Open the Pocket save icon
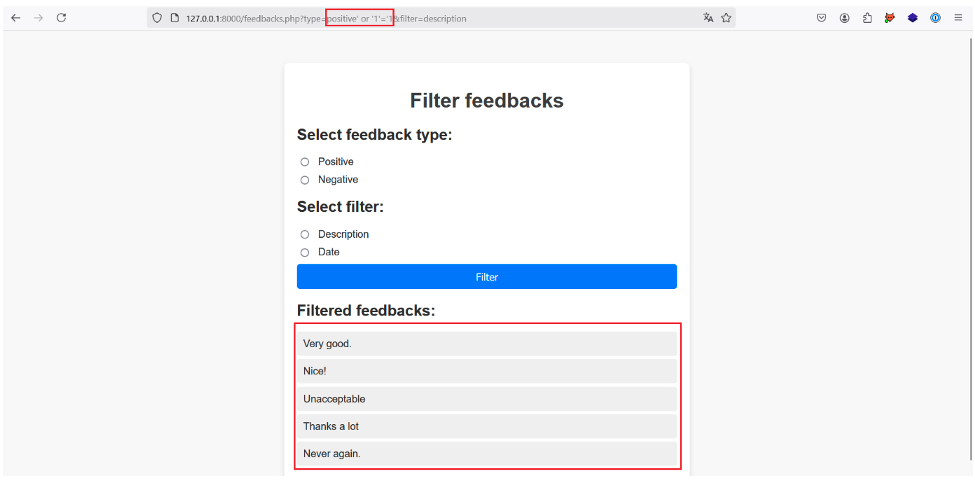Image resolution: width=975 pixels, height=484 pixels. click(821, 18)
